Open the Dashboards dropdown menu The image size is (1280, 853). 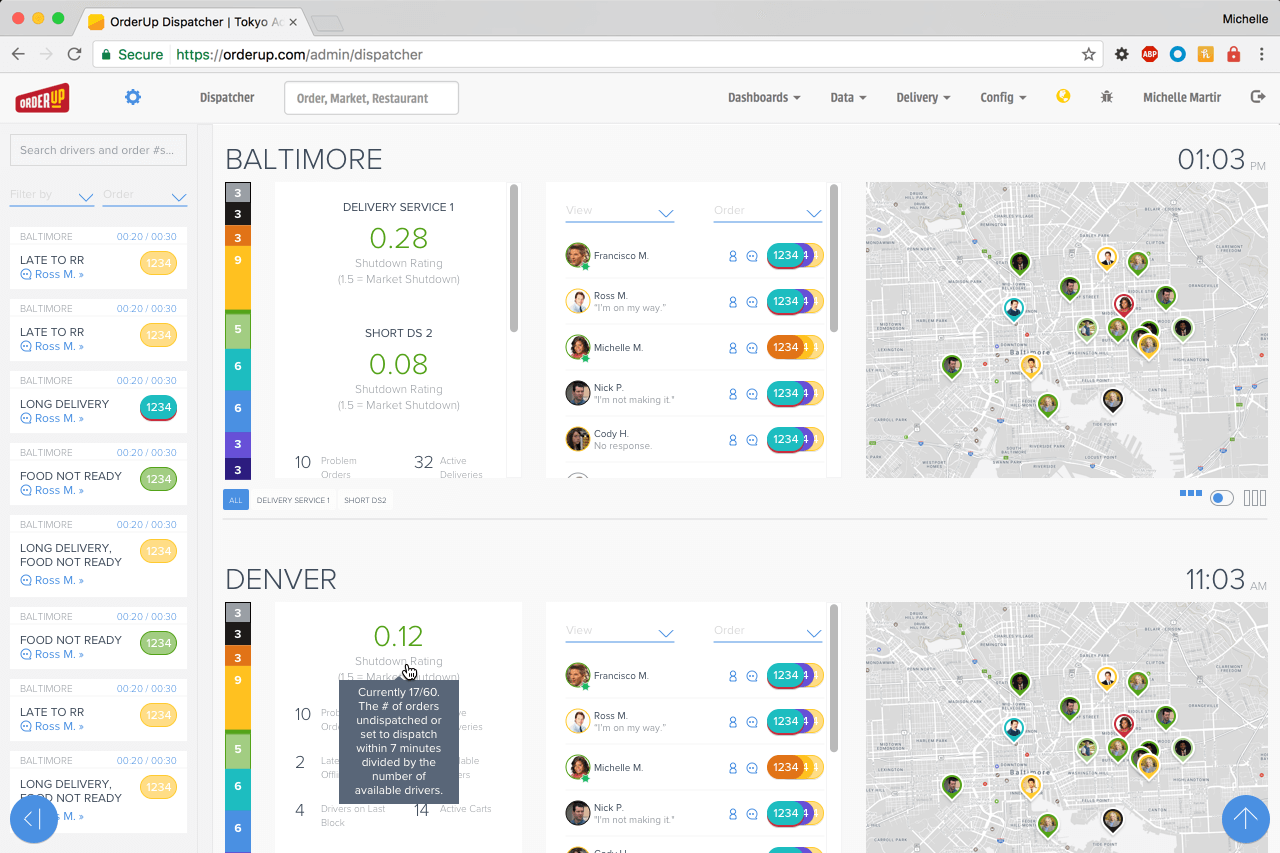click(764, 98)
